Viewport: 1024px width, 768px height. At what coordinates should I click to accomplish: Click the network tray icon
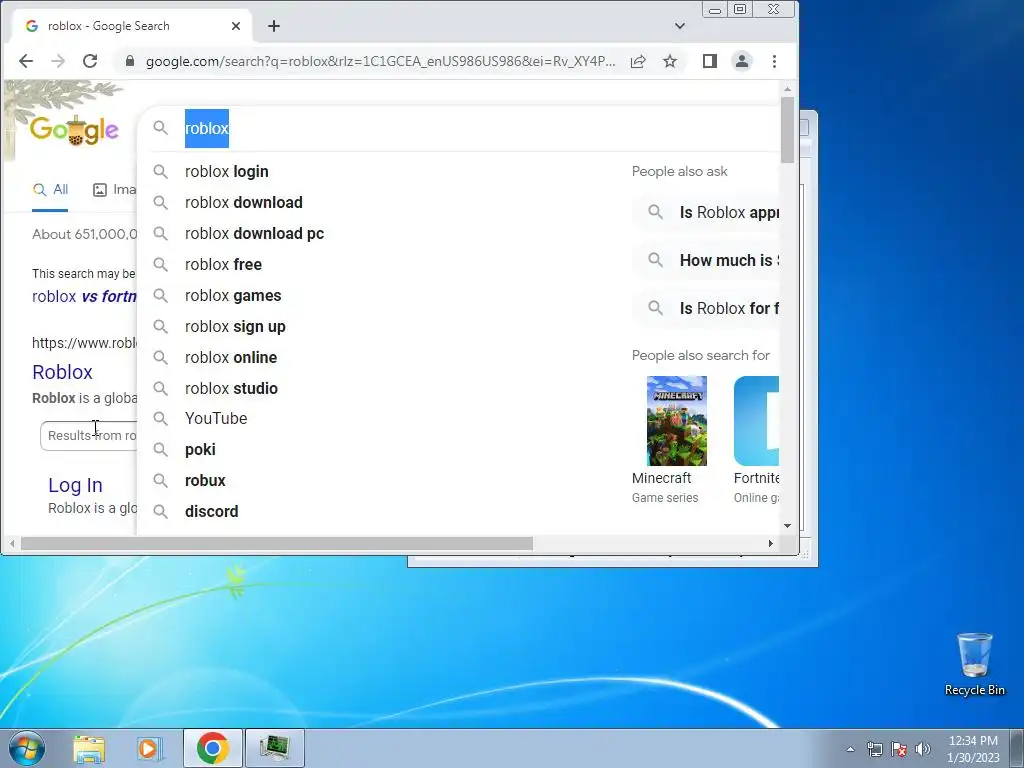click(874, 749)
